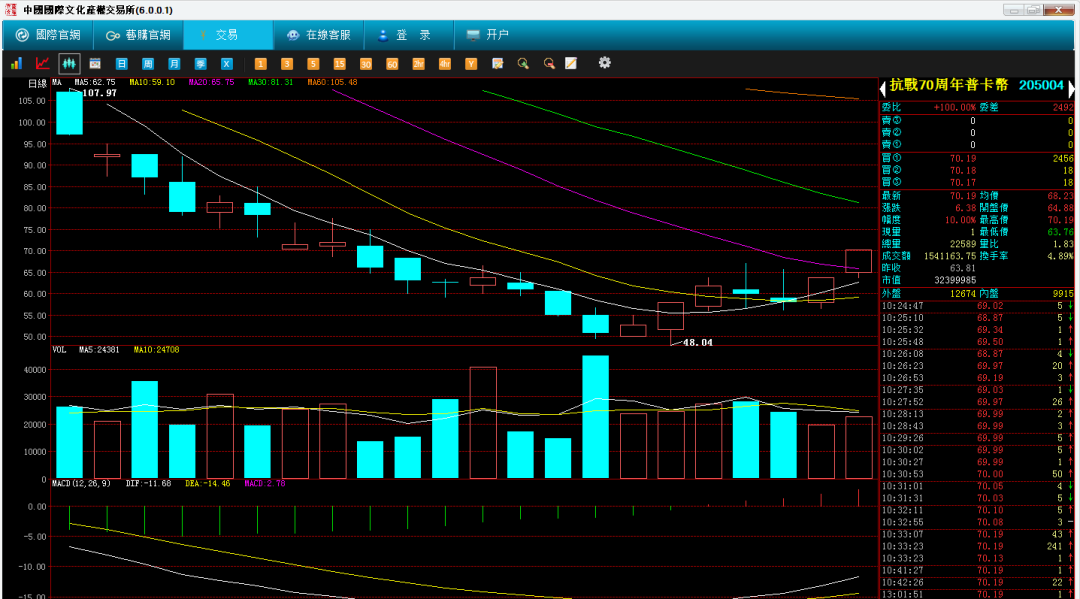Switch to 交易 tab
The width and height of the screenshot is (1080, 599).
227,34
